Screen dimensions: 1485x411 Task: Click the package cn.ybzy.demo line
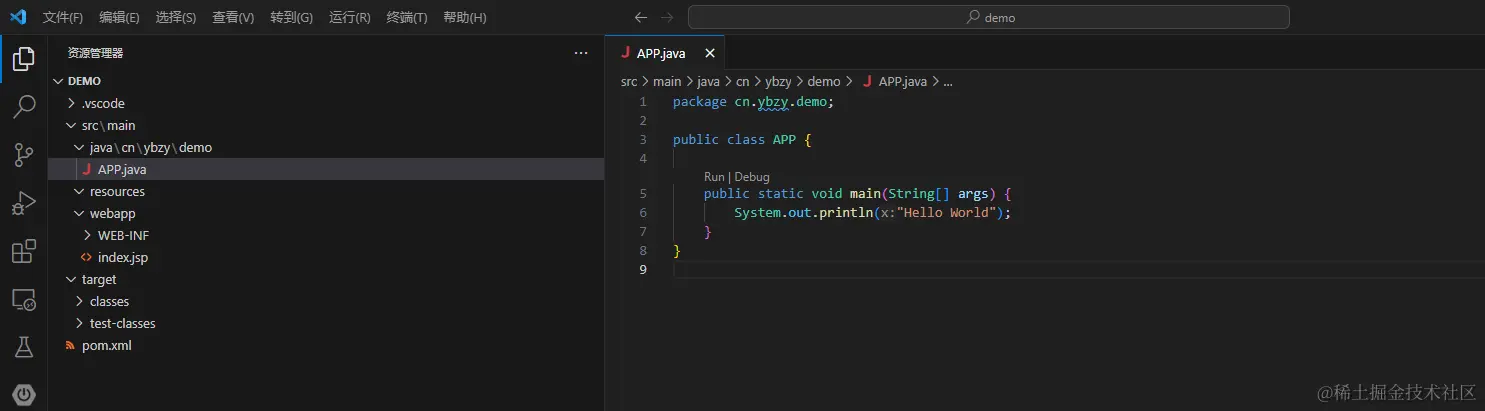(753, 102)
